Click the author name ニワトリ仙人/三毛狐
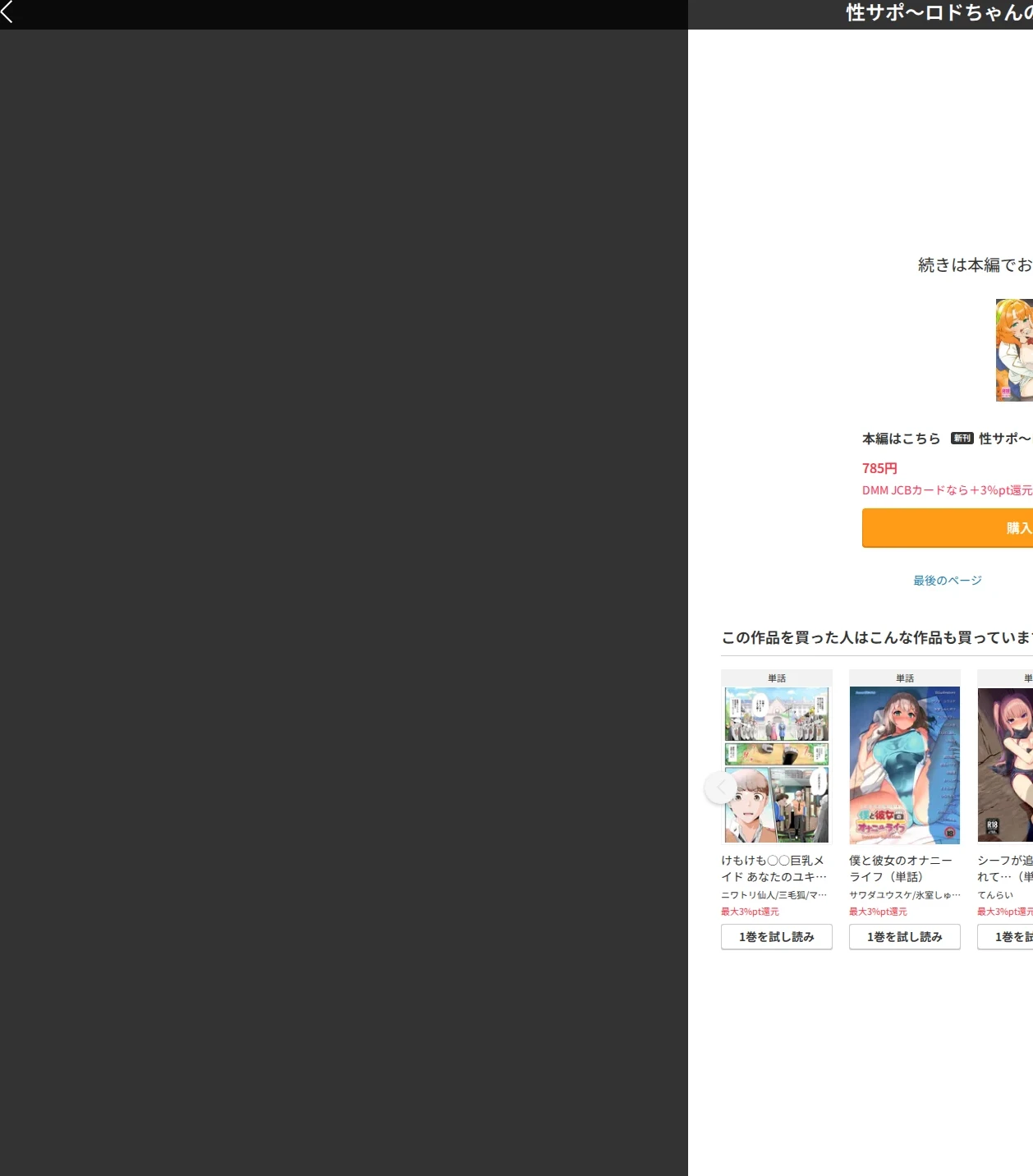This screenshot has height=1176, width=1033. pyautogui.click(x=774, y=895)
